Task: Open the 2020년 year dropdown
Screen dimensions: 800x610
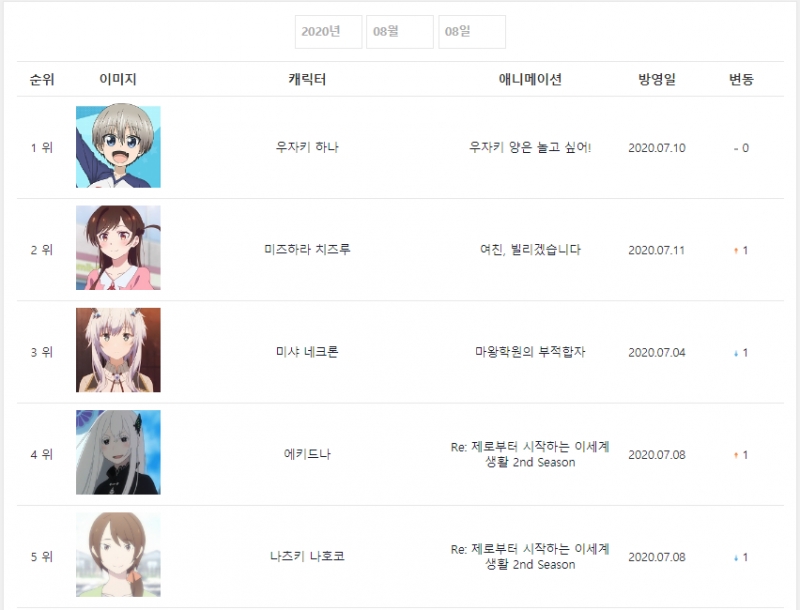Action: point(329,32)
